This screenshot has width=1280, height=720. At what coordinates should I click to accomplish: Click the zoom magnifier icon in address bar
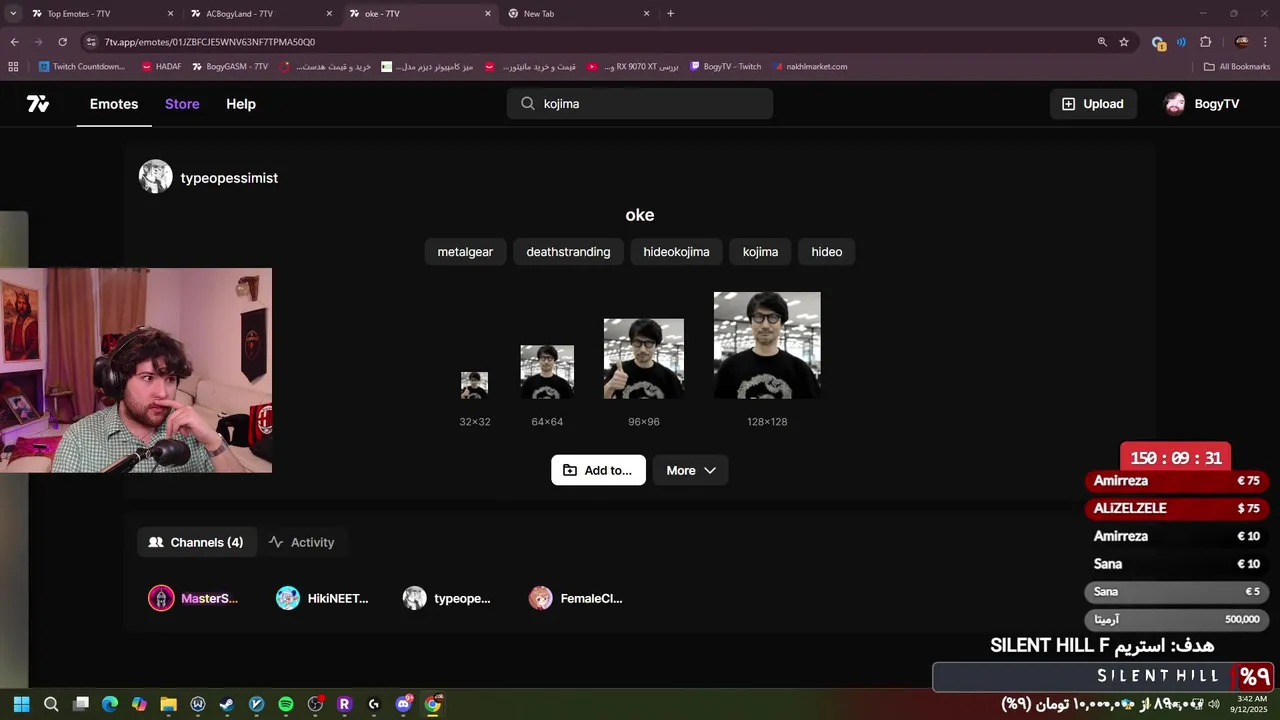click(x=1102, y=42)
